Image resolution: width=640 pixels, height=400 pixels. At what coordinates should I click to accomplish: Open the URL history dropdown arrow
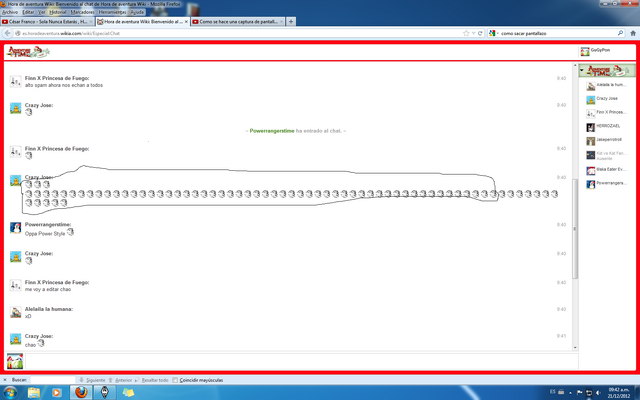pyautogui.click(x=473, y=33)
